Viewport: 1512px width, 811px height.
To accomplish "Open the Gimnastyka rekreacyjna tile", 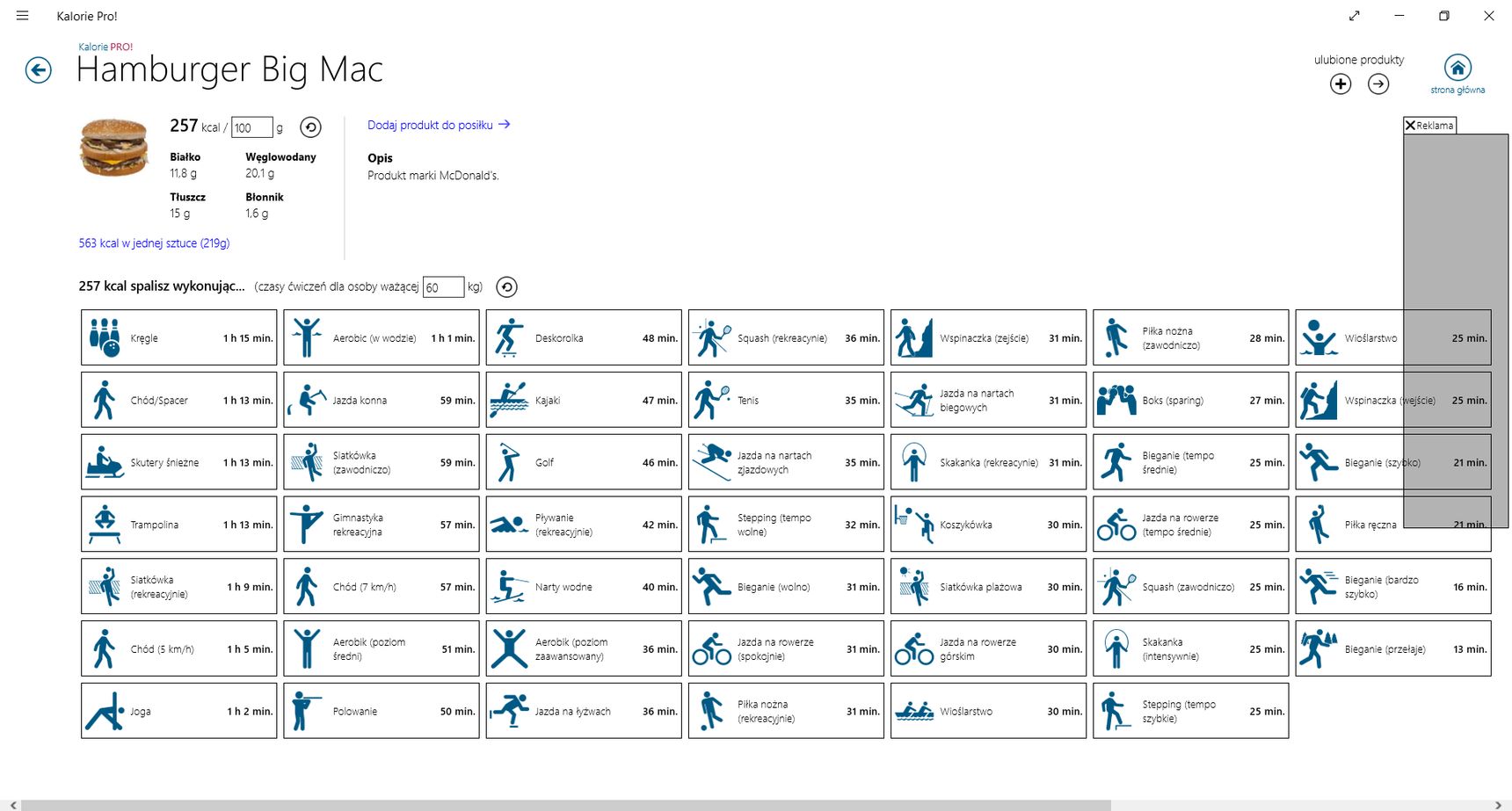I will tap(382, 525).
